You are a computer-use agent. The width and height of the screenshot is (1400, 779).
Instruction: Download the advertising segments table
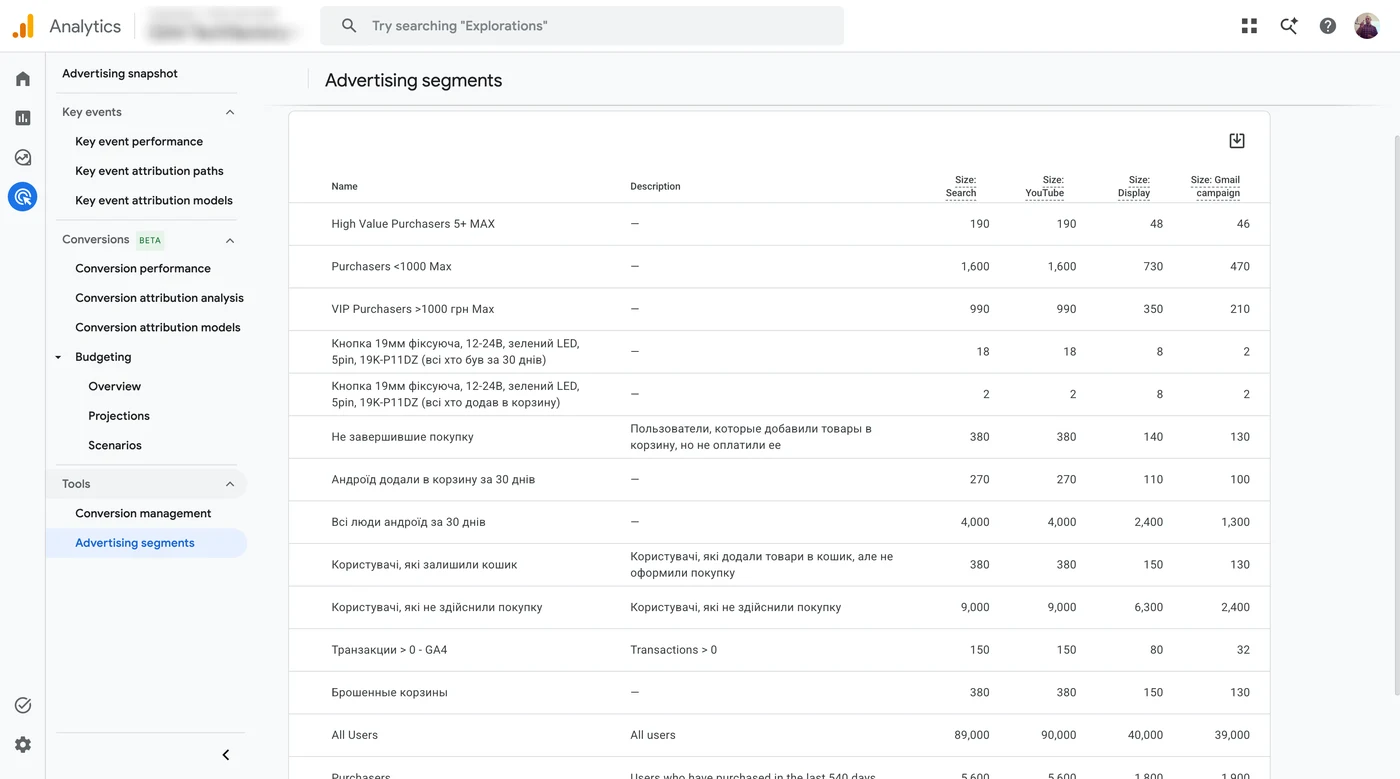[1237, 141]
